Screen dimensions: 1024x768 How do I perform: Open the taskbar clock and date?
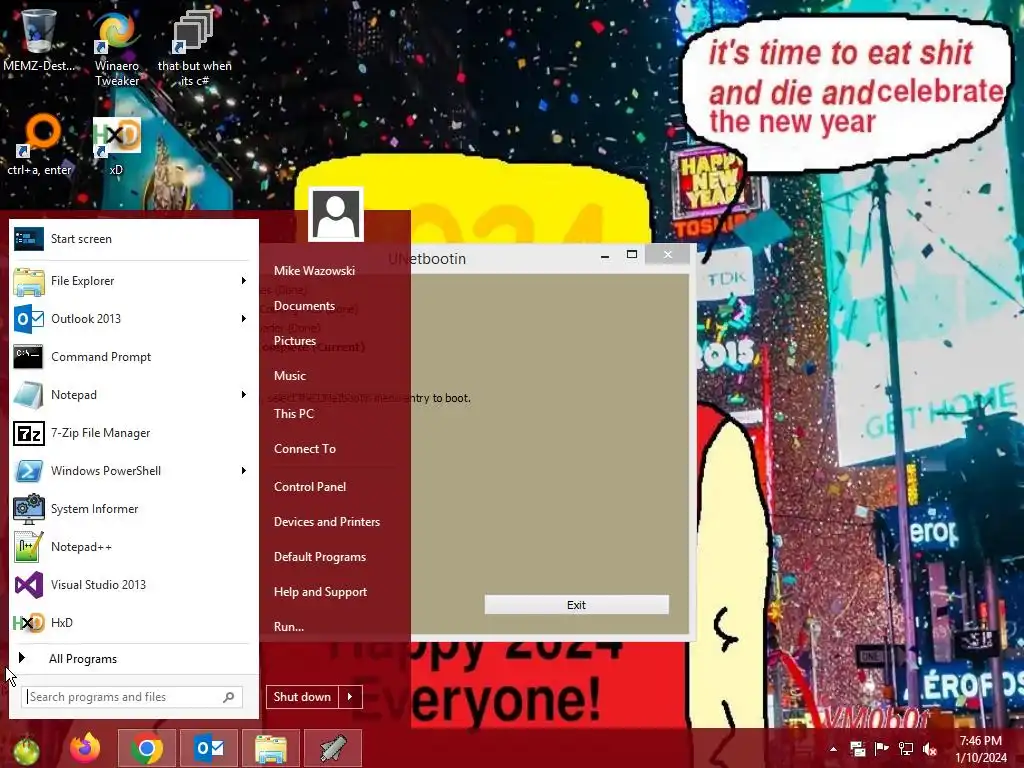pyautogui.click(x=981, y=749)
